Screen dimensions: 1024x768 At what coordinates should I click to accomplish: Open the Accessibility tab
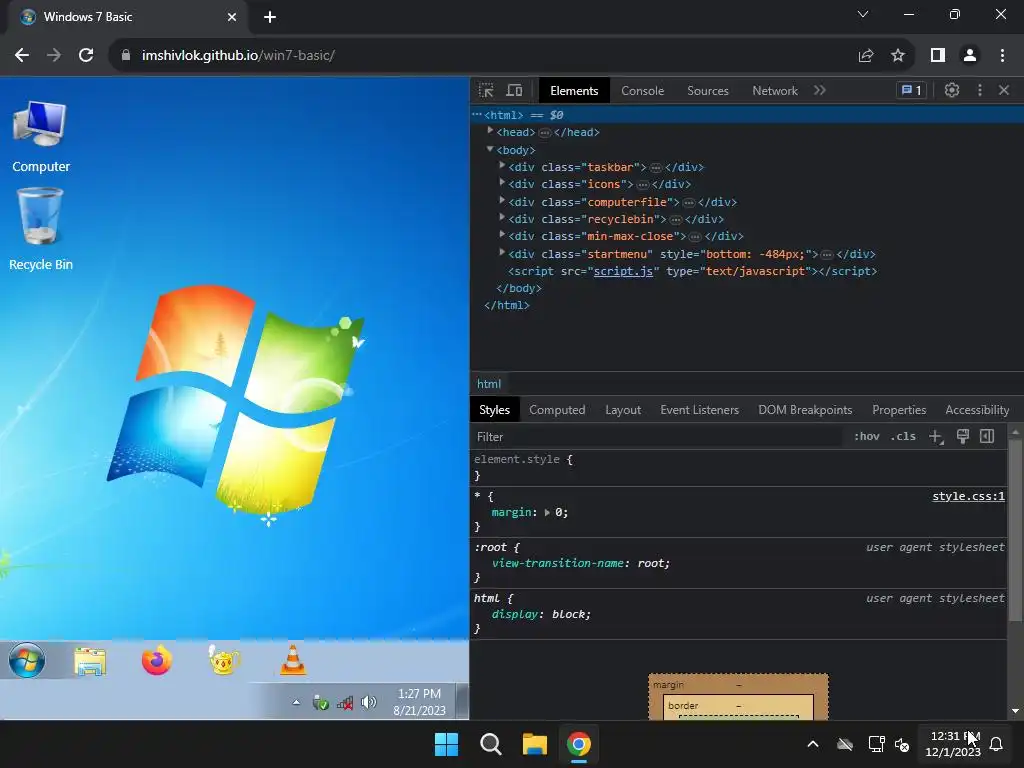[977, 409]
